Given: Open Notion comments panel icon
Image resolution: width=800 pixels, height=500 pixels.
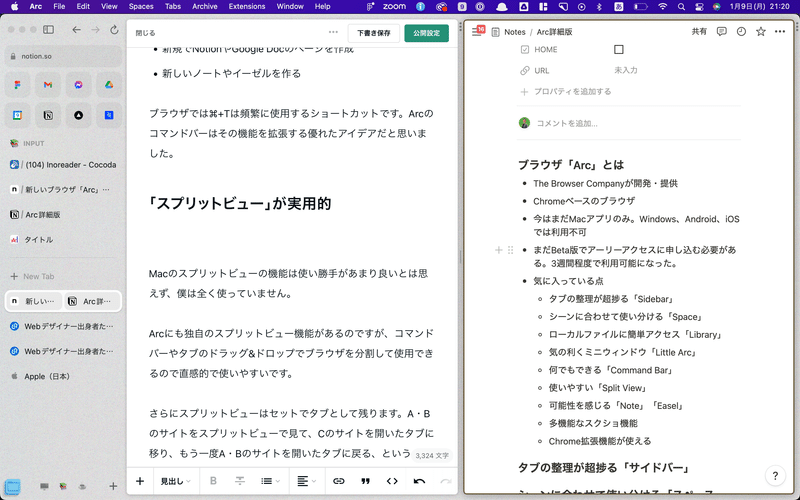Looking at the screenshot, I should tap(721, 32).
